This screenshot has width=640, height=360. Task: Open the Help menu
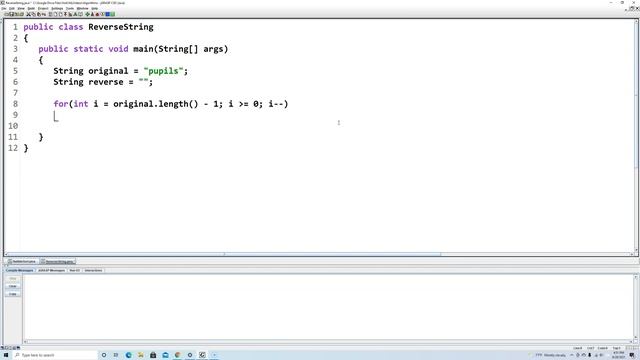95,8
